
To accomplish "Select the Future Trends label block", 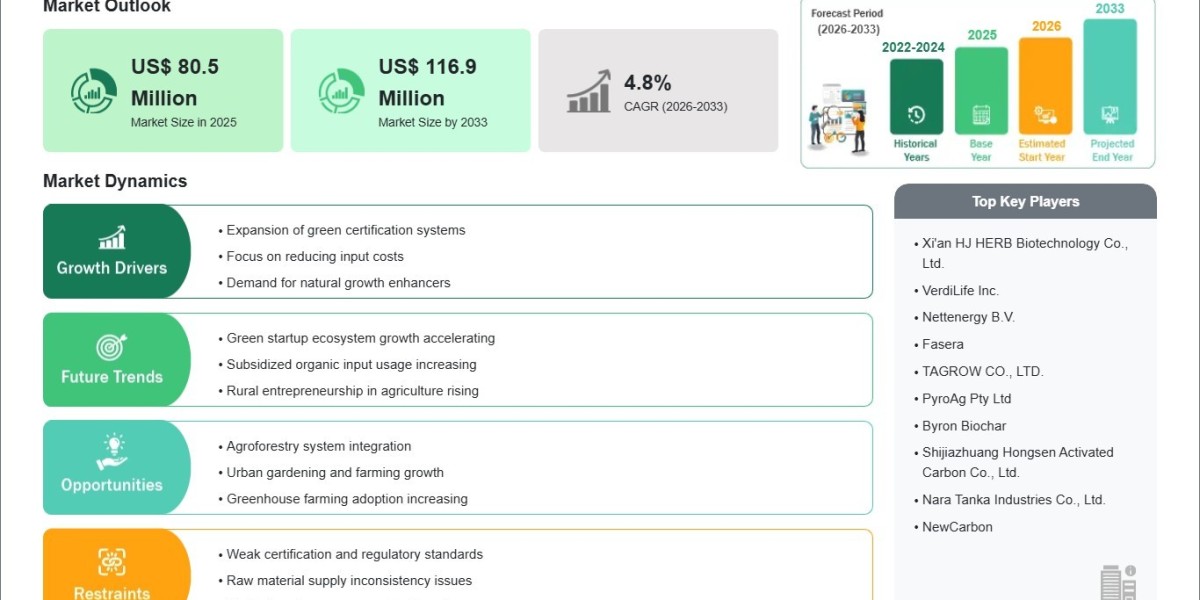I will click(117, 360).
